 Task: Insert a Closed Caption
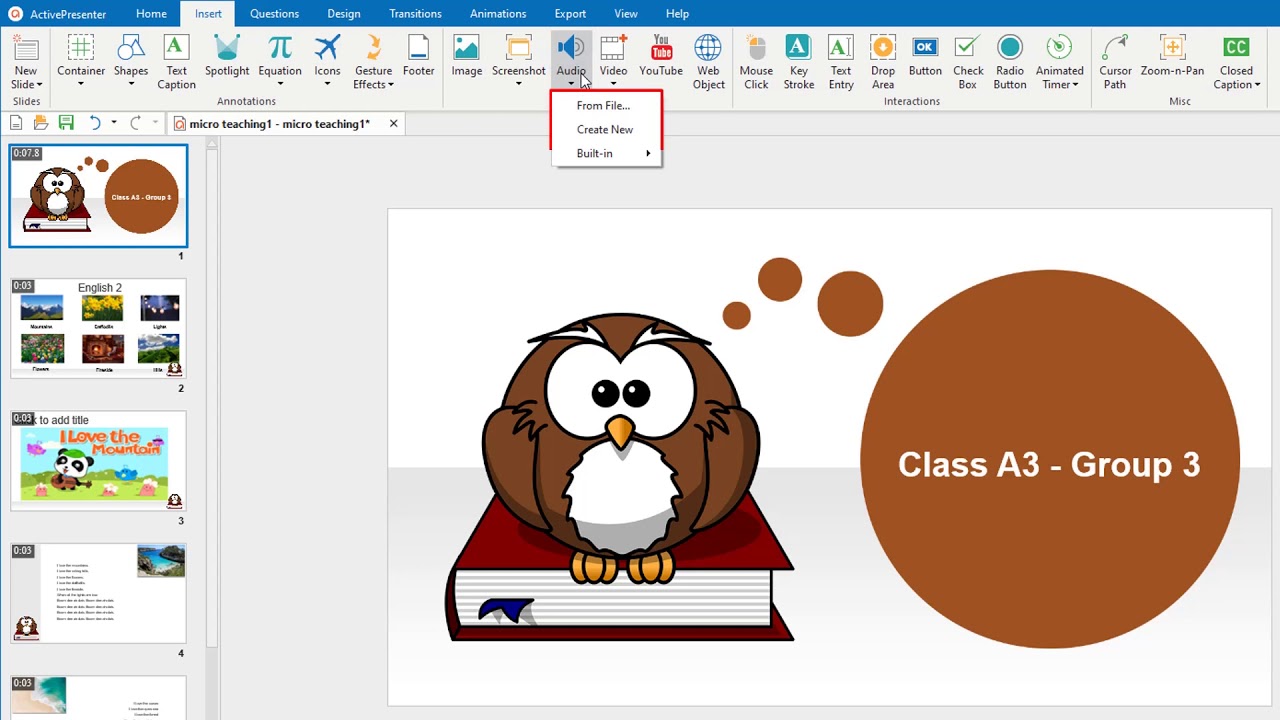1236,62
